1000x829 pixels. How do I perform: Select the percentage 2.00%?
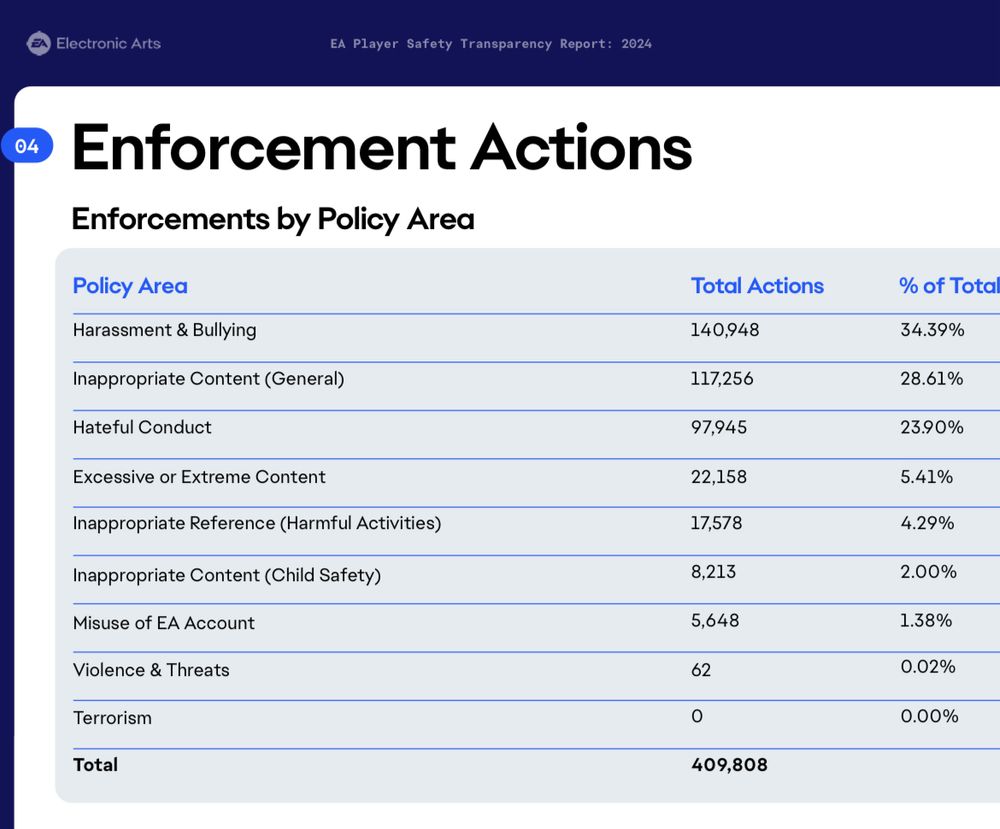tap(928, 572)
